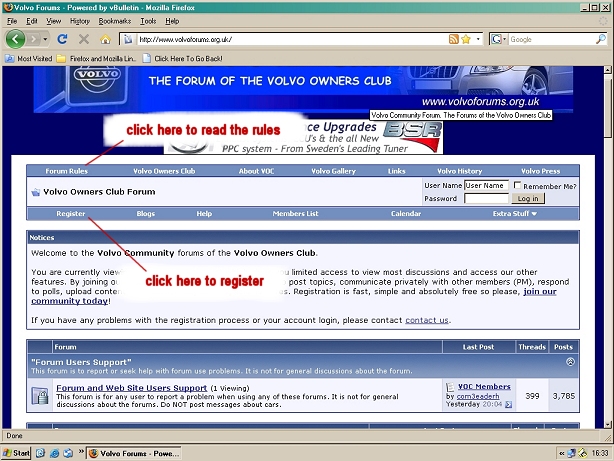Screen dimensions: 614x461
Task: Expand the Extra Stuff dropdown
Action: click(x=515, y=213)
